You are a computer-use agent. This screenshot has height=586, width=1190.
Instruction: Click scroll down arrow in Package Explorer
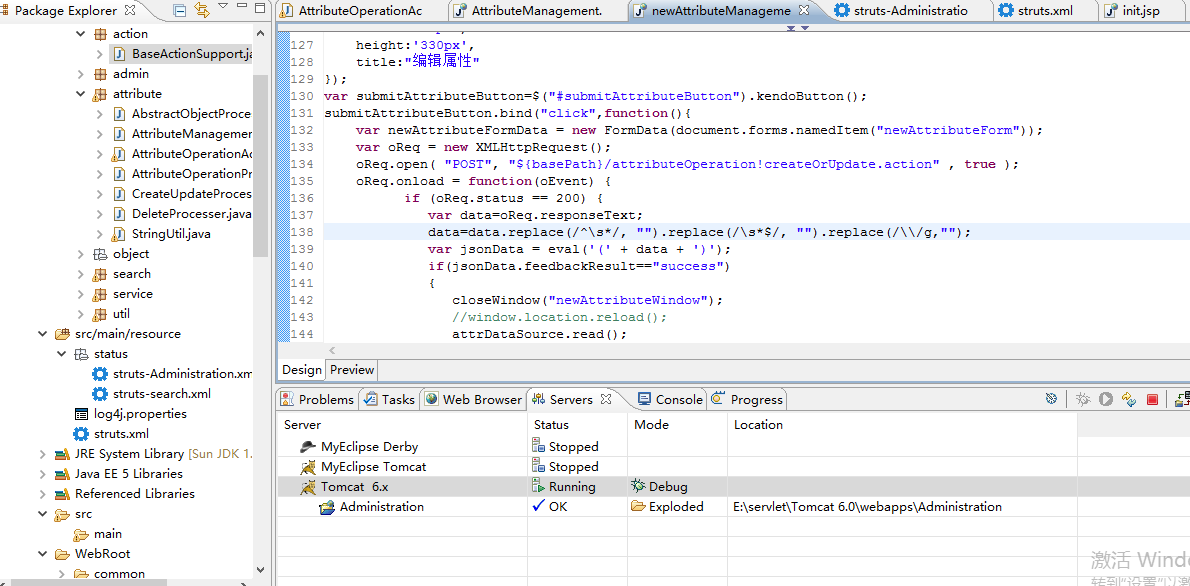[260, 569]
